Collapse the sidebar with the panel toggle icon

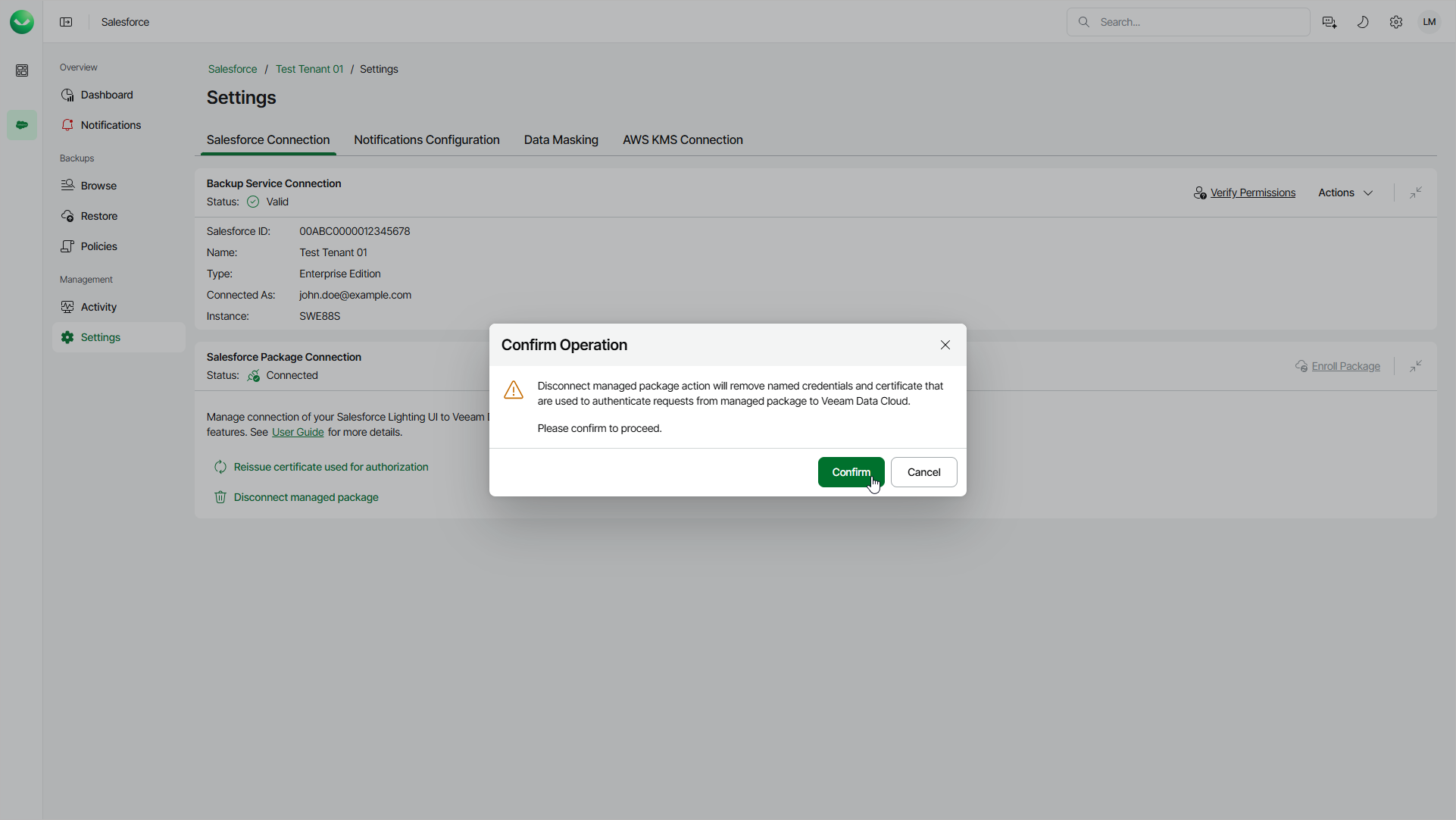(x=66, y=22)
